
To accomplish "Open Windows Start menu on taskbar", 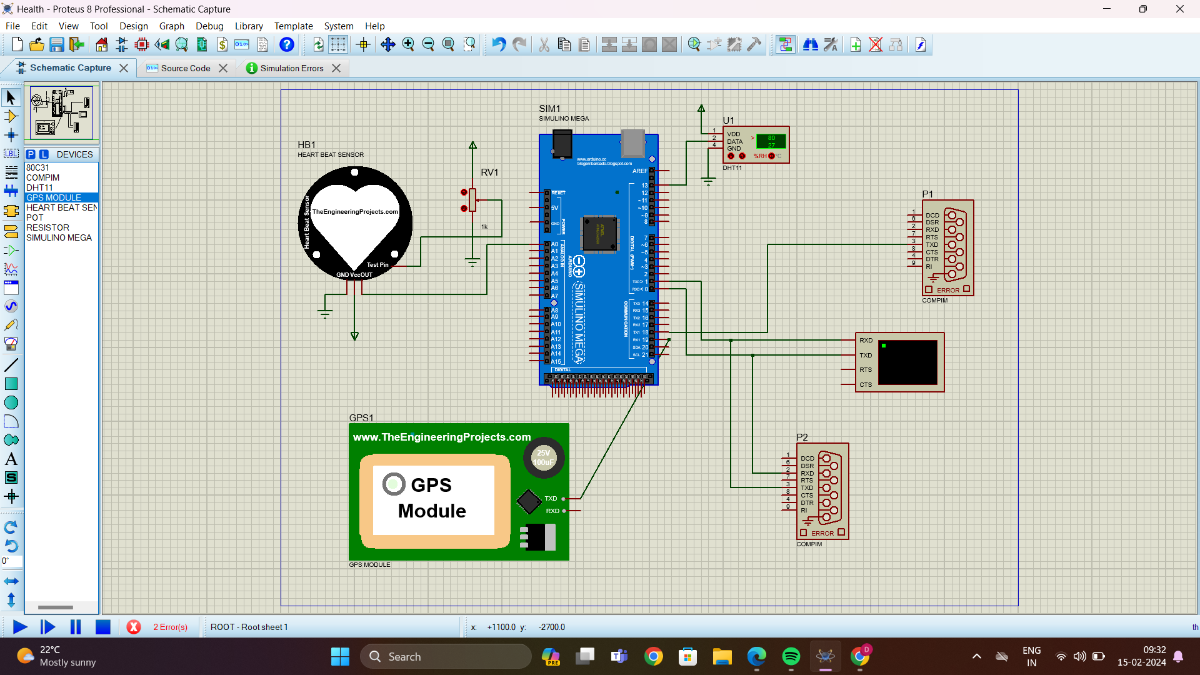I will 339,657.
